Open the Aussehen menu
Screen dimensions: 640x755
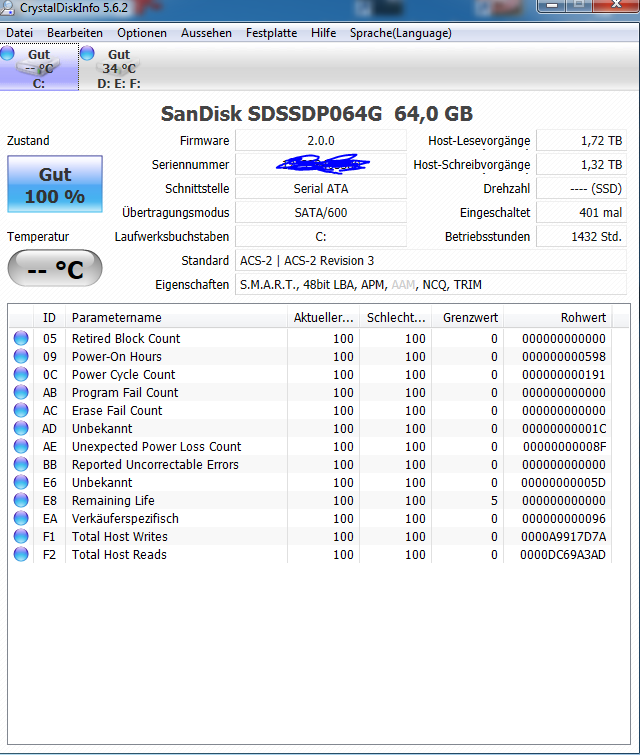(x=206, y=33)
